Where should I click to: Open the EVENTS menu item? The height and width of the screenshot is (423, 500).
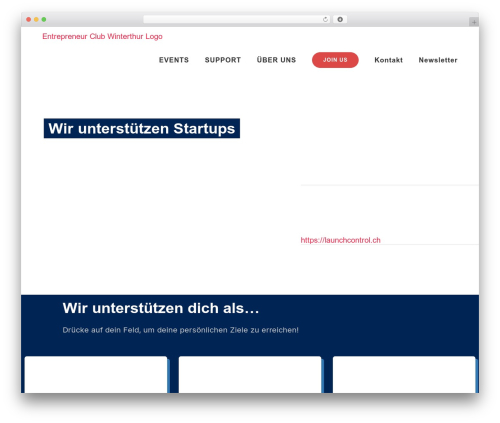pyautogui.click(x=174, y=60)
